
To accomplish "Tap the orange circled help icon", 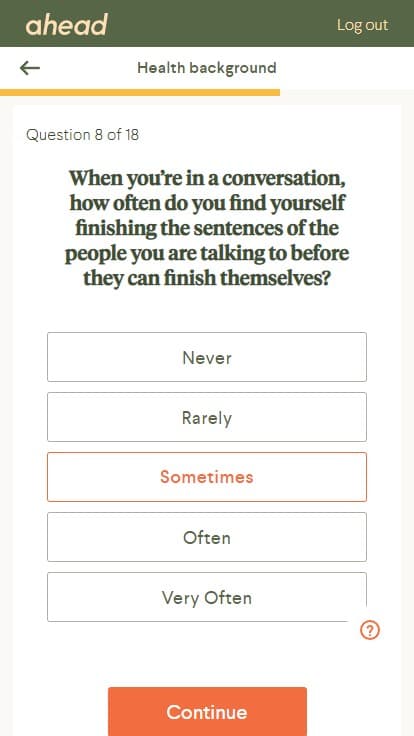I will pyautogui.click(x=370, y=630).
